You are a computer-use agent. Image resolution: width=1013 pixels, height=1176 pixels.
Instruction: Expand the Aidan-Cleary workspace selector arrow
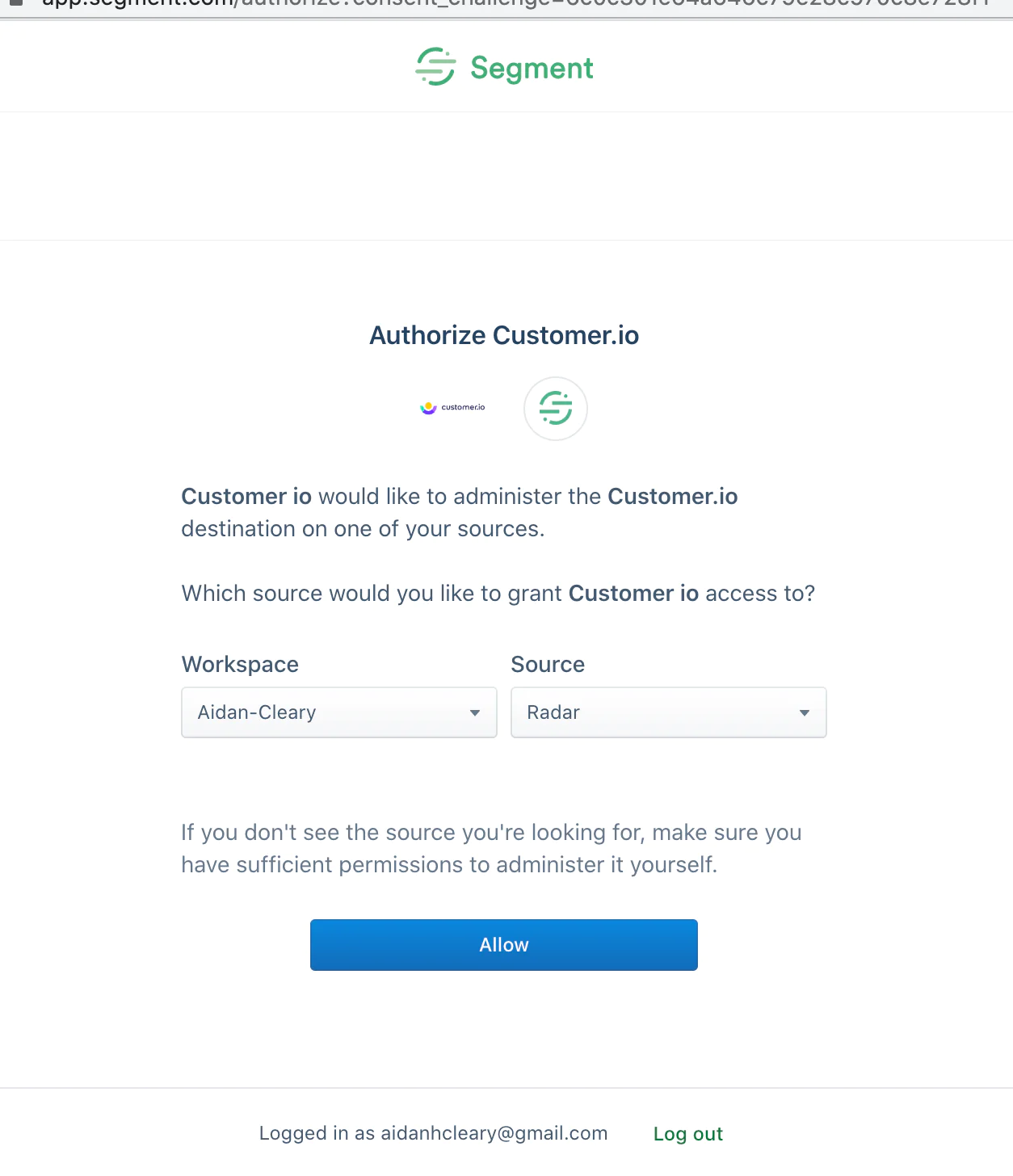[x=475, y=712]
